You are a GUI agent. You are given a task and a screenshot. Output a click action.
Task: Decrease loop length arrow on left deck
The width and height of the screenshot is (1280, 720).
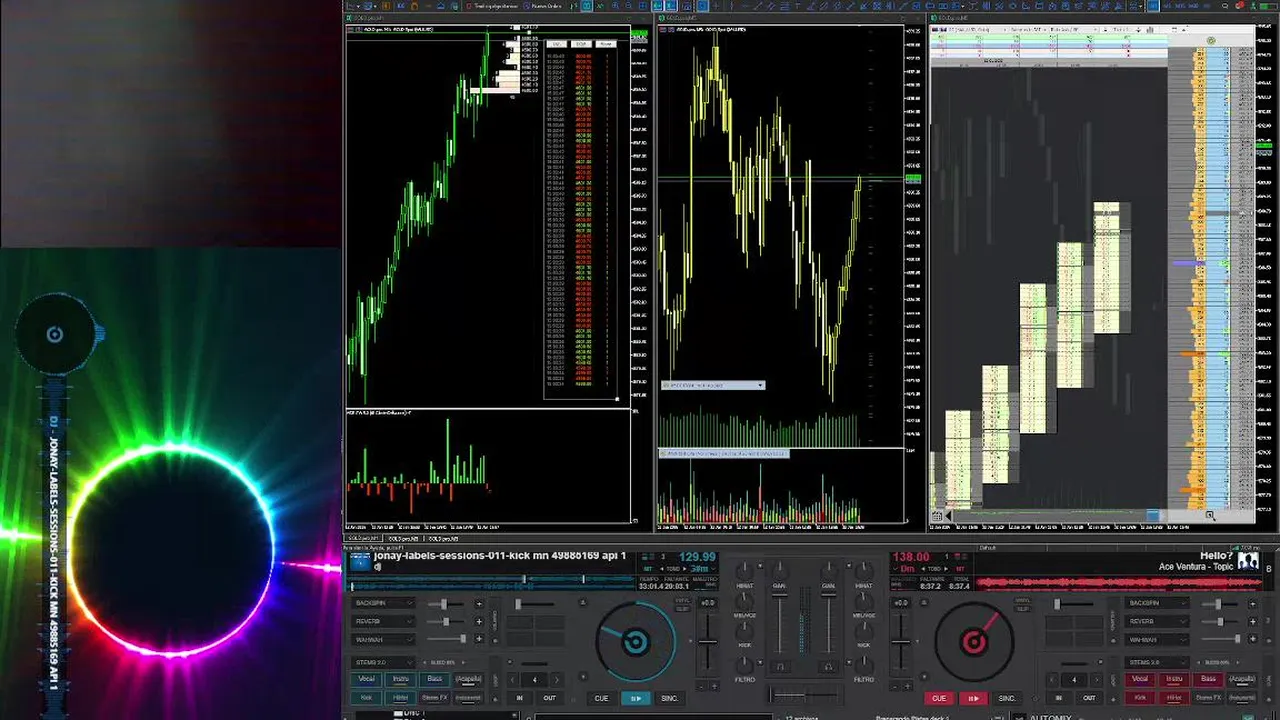(513, 679)
